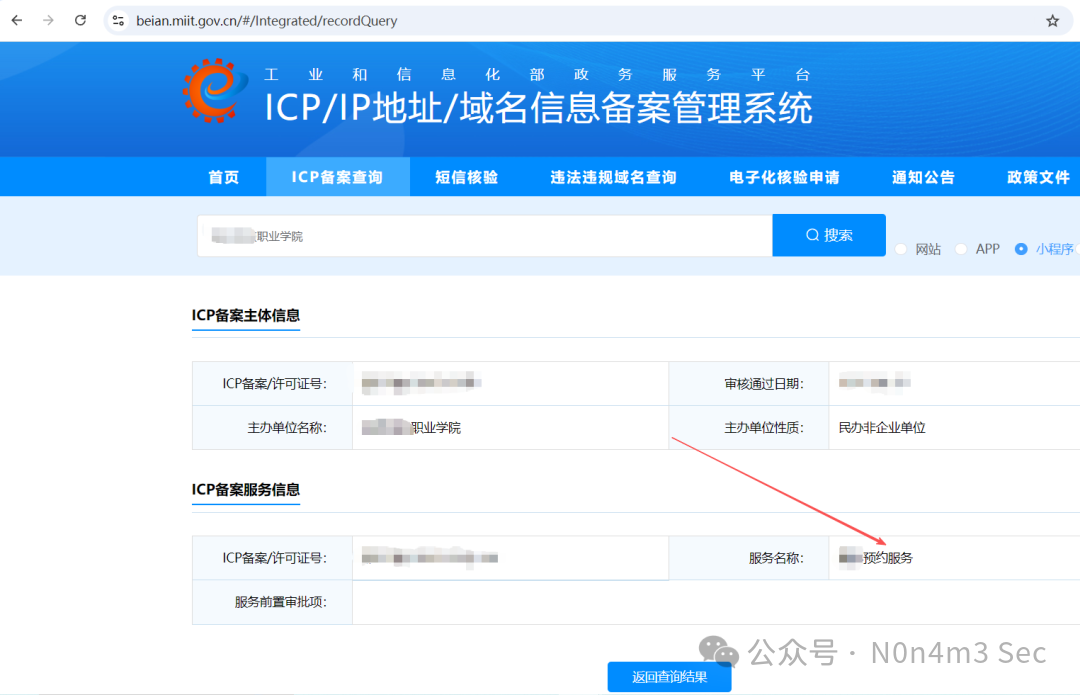The width and height of the screenshot is (1080, 695).
Task: Click the ICP/IP地址/域名信息备案管理系统 header title
Action: click(x=539, y=109)
